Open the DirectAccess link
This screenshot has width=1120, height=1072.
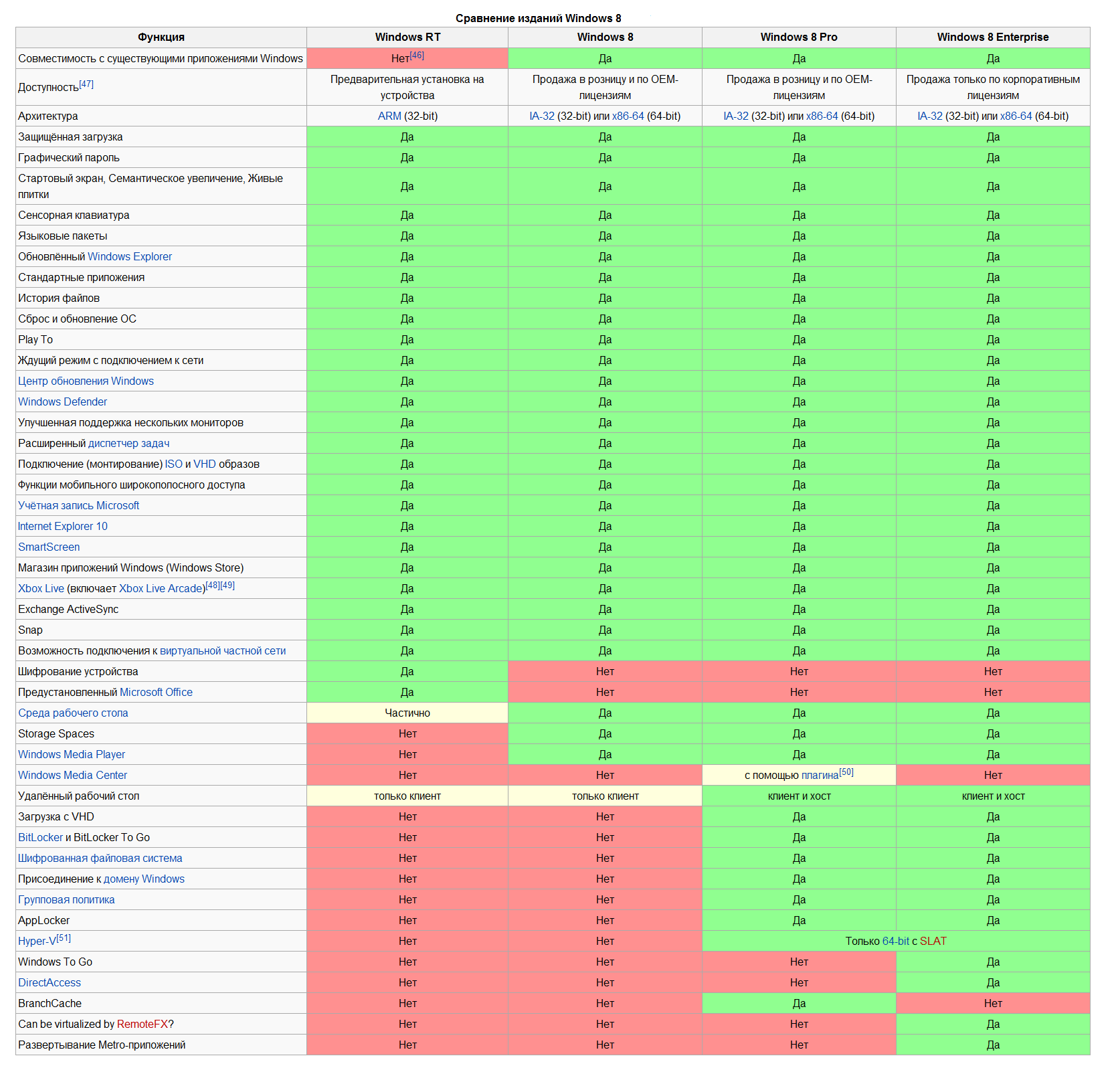tap(50, 982)
